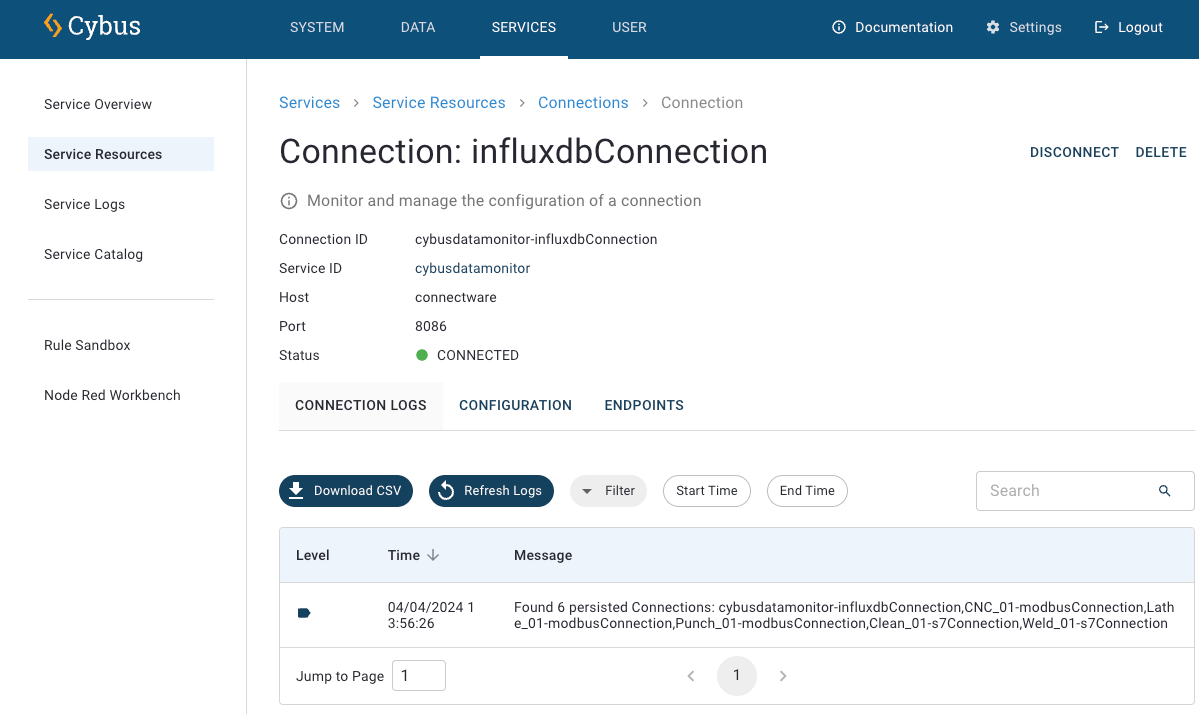This screenshot has width=1199, height=714.
Task: Open the cybusdatamonitor service link
Action: click(x=472, y=268)
